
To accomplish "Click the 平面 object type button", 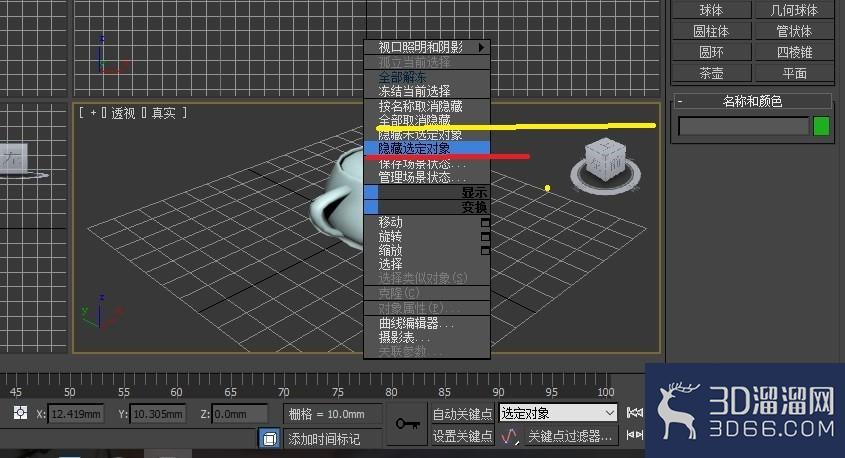I will [794, 73].
